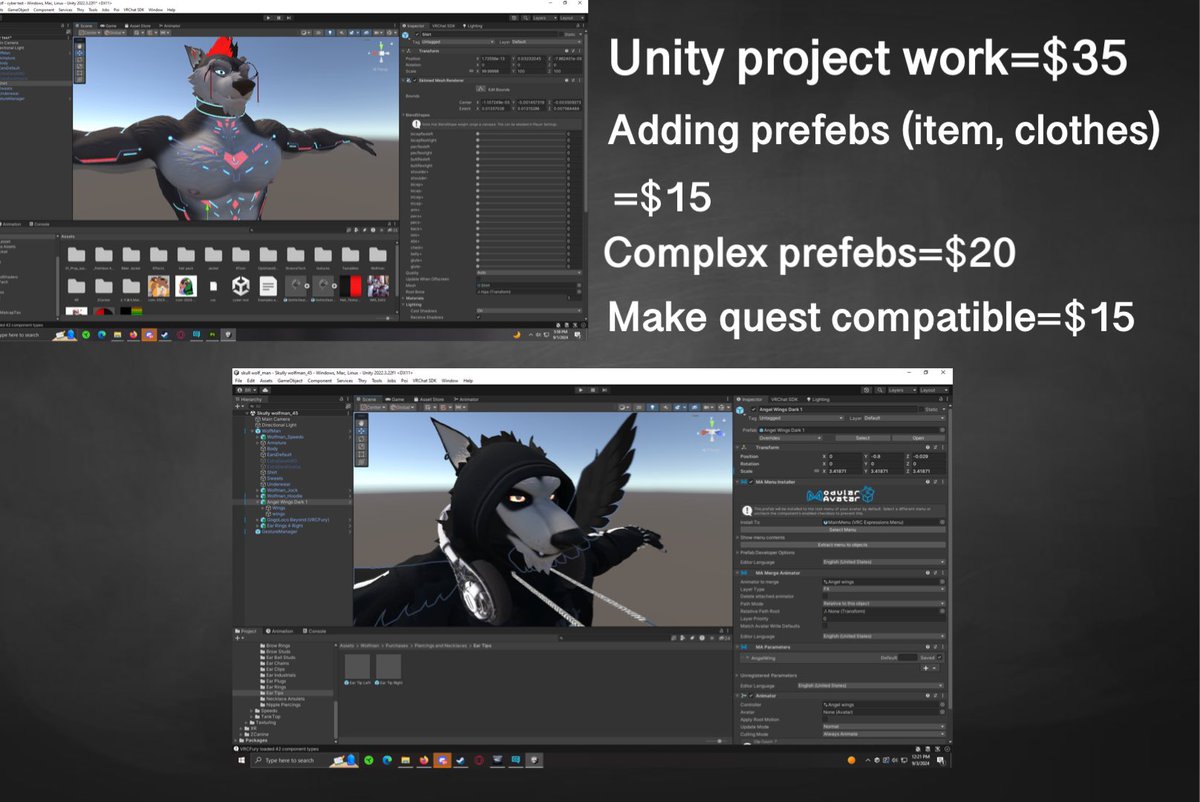Viewport: 1200px width, 802px height.
Task: Select the Scale tool in the Scene overlay
Action: pos(362,446)
